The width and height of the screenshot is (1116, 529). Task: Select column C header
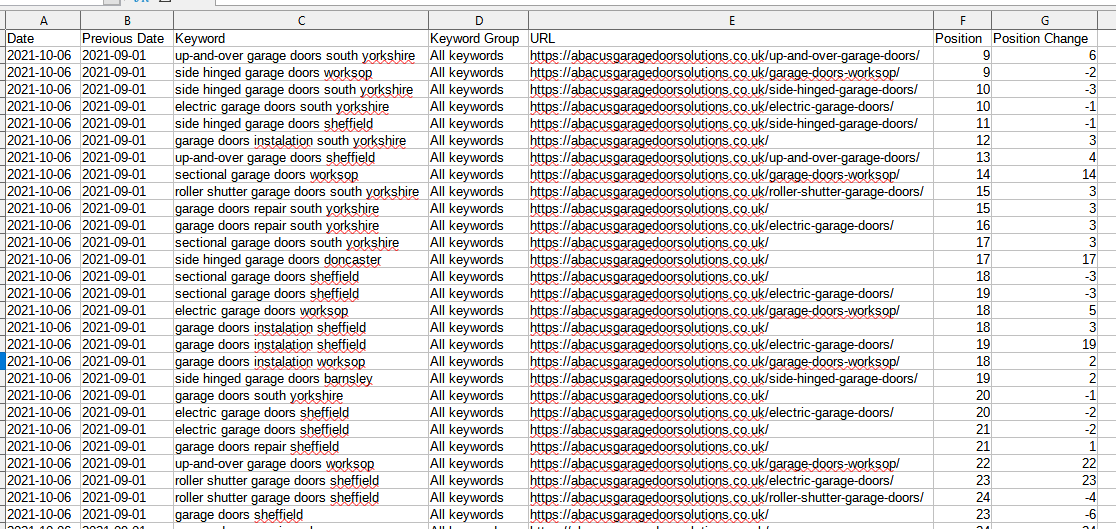tap(301, 21)
